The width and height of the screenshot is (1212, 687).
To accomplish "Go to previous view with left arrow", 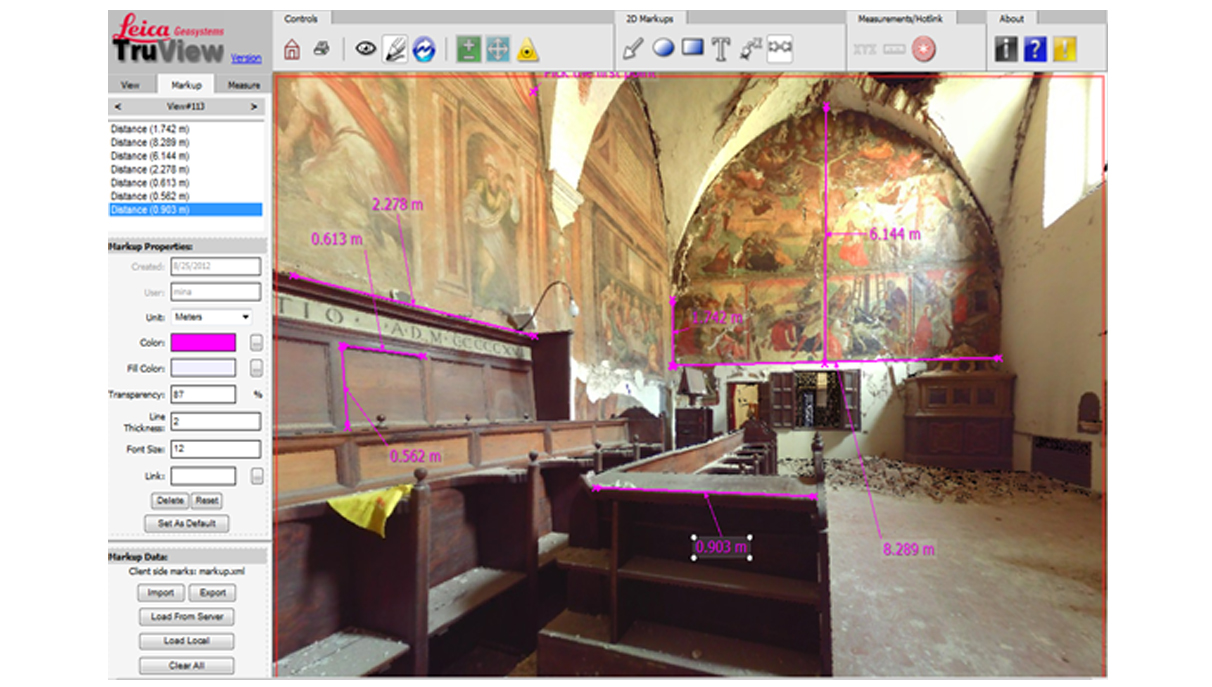I will (x=118, y=106).
